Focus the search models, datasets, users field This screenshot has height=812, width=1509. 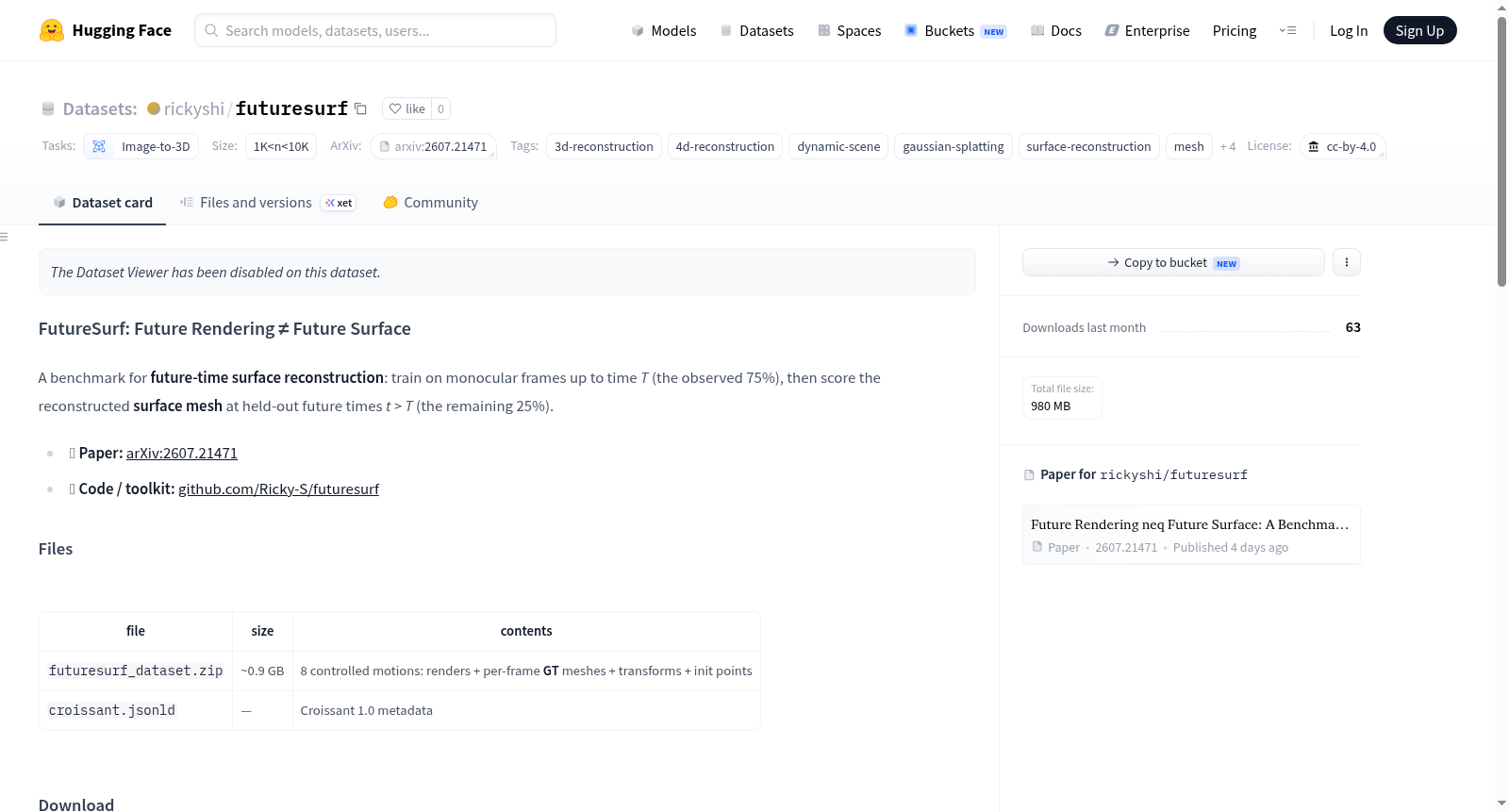(375, 30)
